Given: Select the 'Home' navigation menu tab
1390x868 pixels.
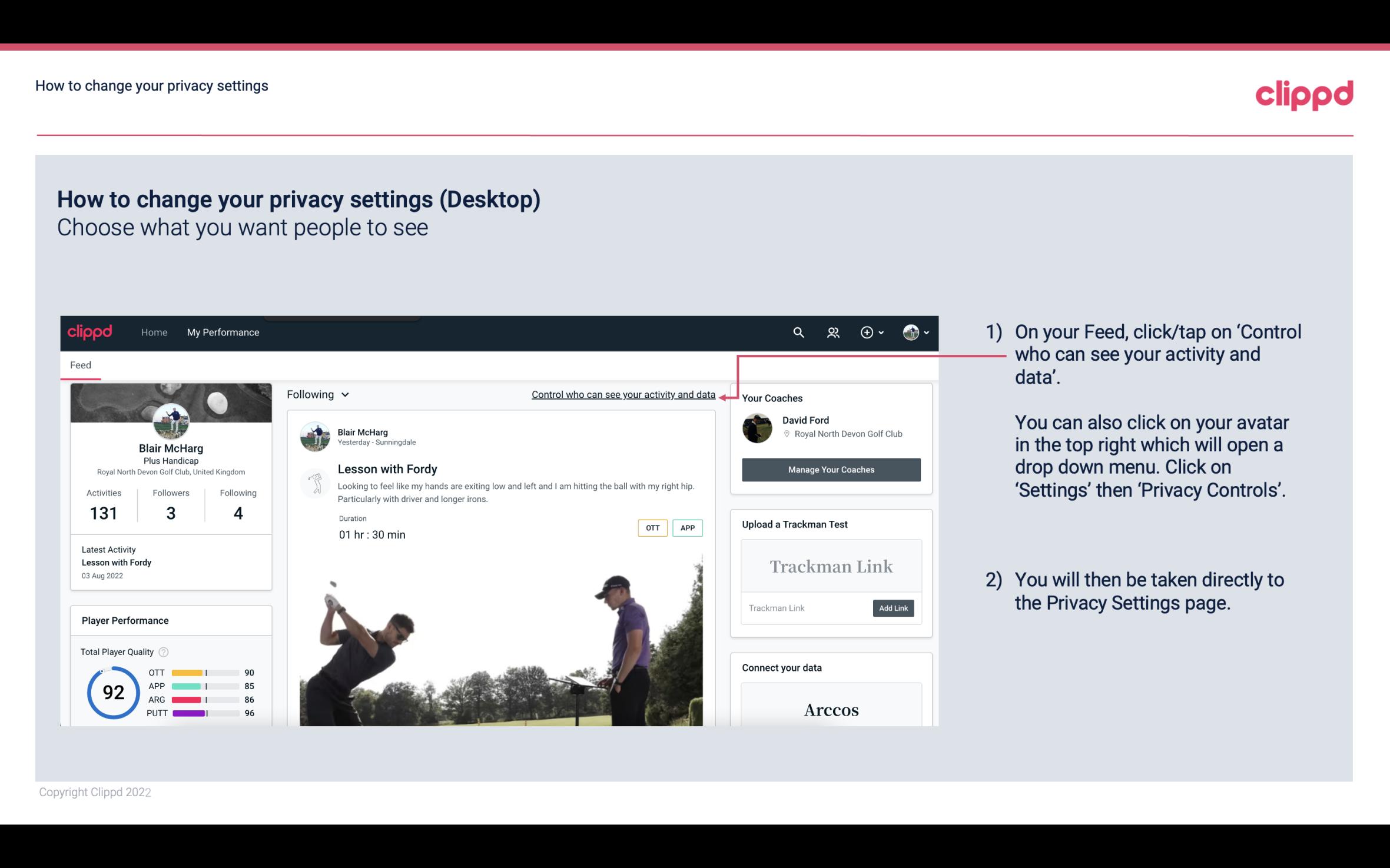Looking at the screenshot, I should pyautogui.click(x=153, y=332).
